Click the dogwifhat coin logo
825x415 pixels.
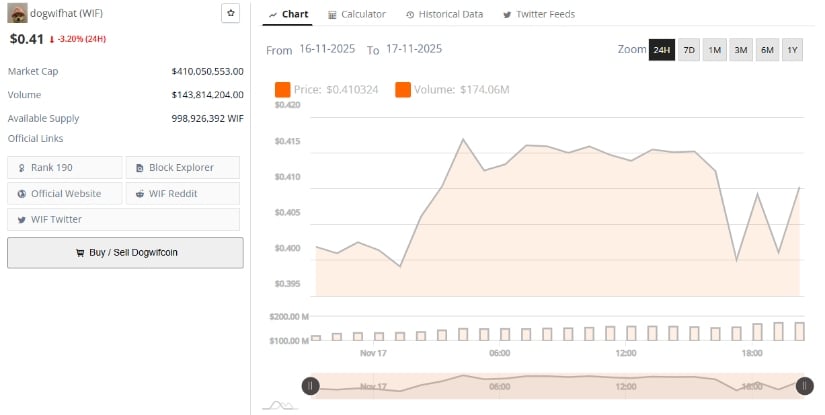coord(17,13)
